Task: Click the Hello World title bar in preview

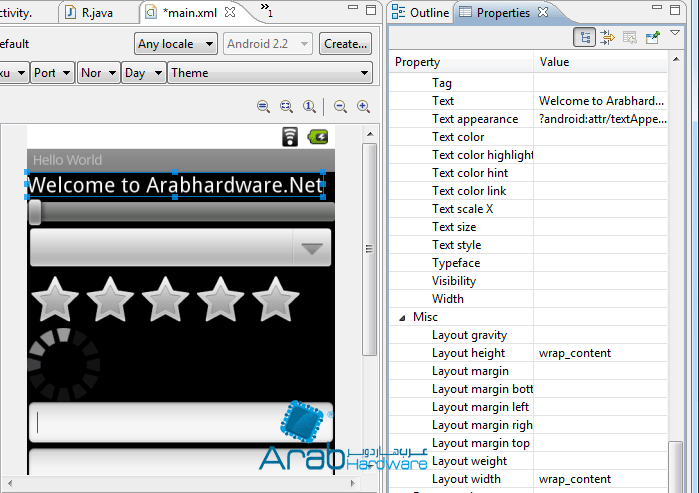Action: coord(181,160)
